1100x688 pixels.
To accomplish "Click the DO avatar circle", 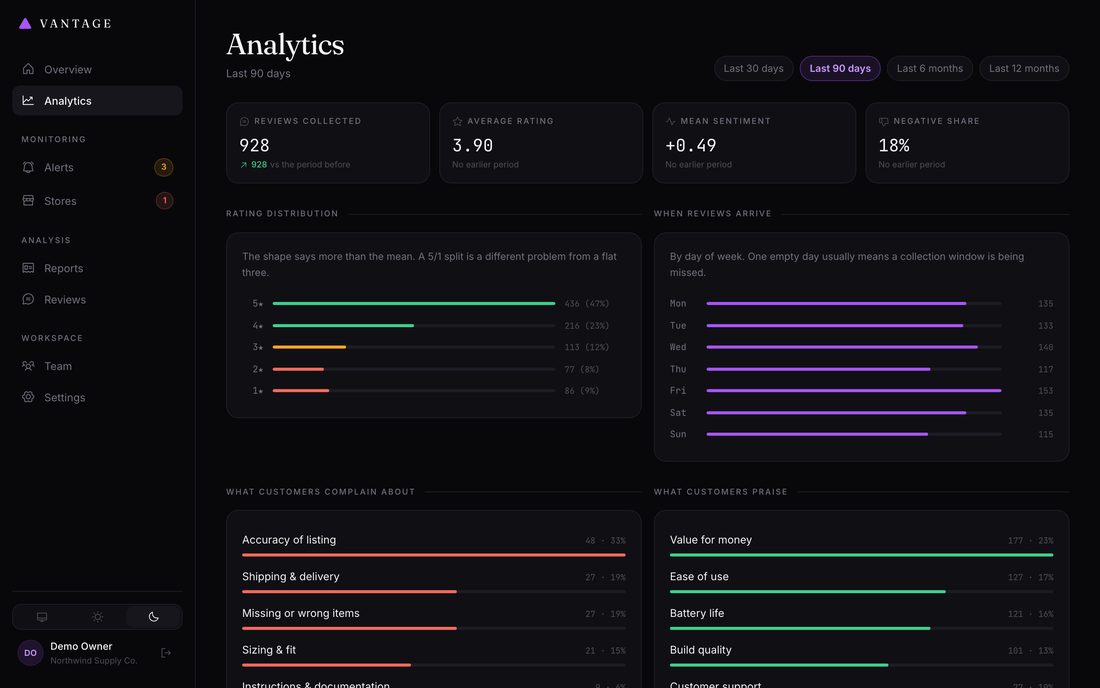I will pyautogui.click(x=30, y=653).
